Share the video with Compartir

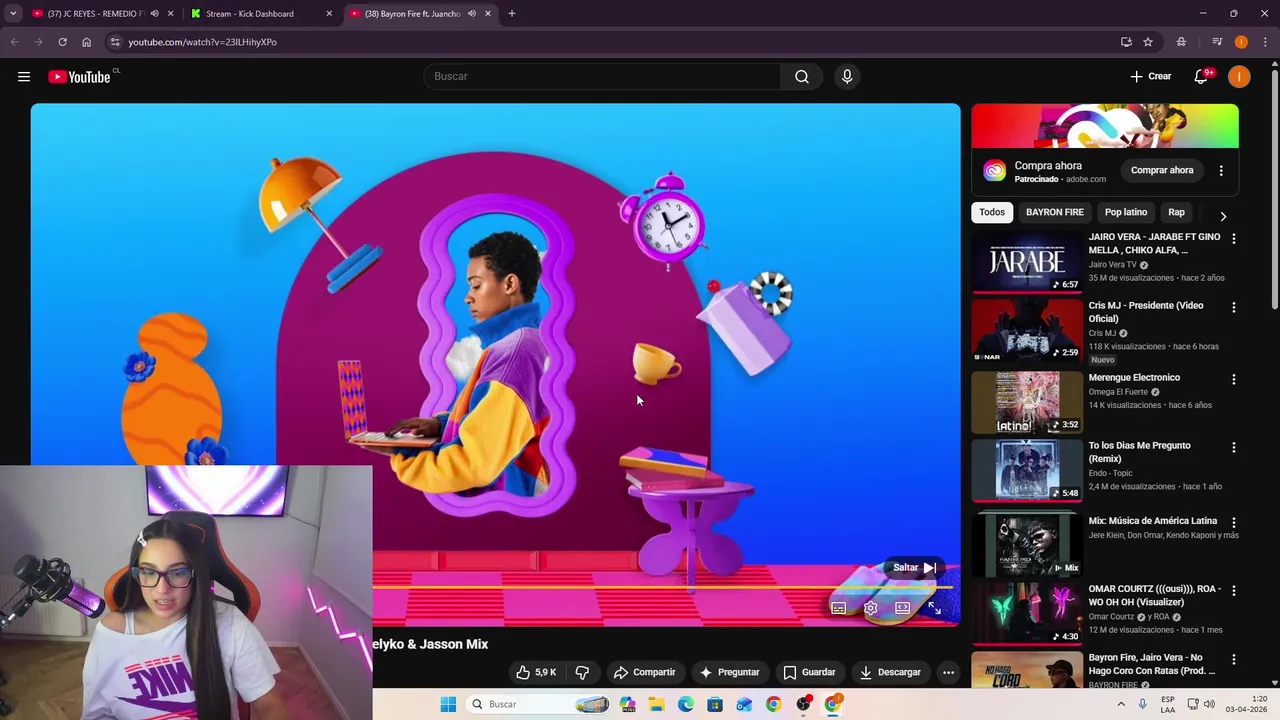pyautogui.click(x=644, y=672)
